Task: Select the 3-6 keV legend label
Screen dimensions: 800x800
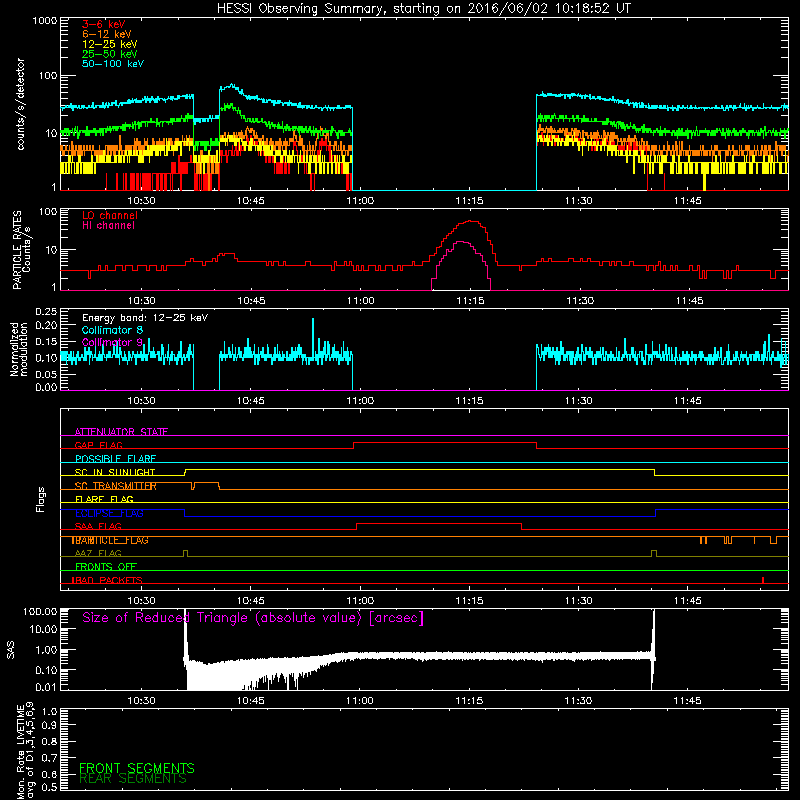Action: click(x=103, y=24)
